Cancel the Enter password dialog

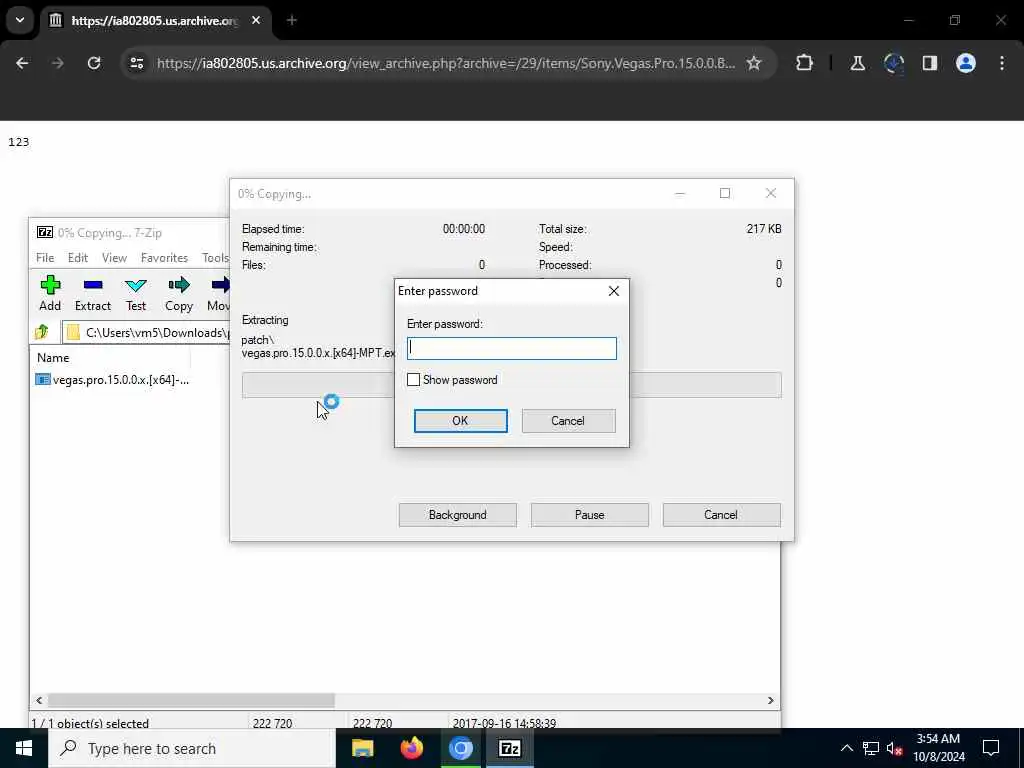coord(568,421)
